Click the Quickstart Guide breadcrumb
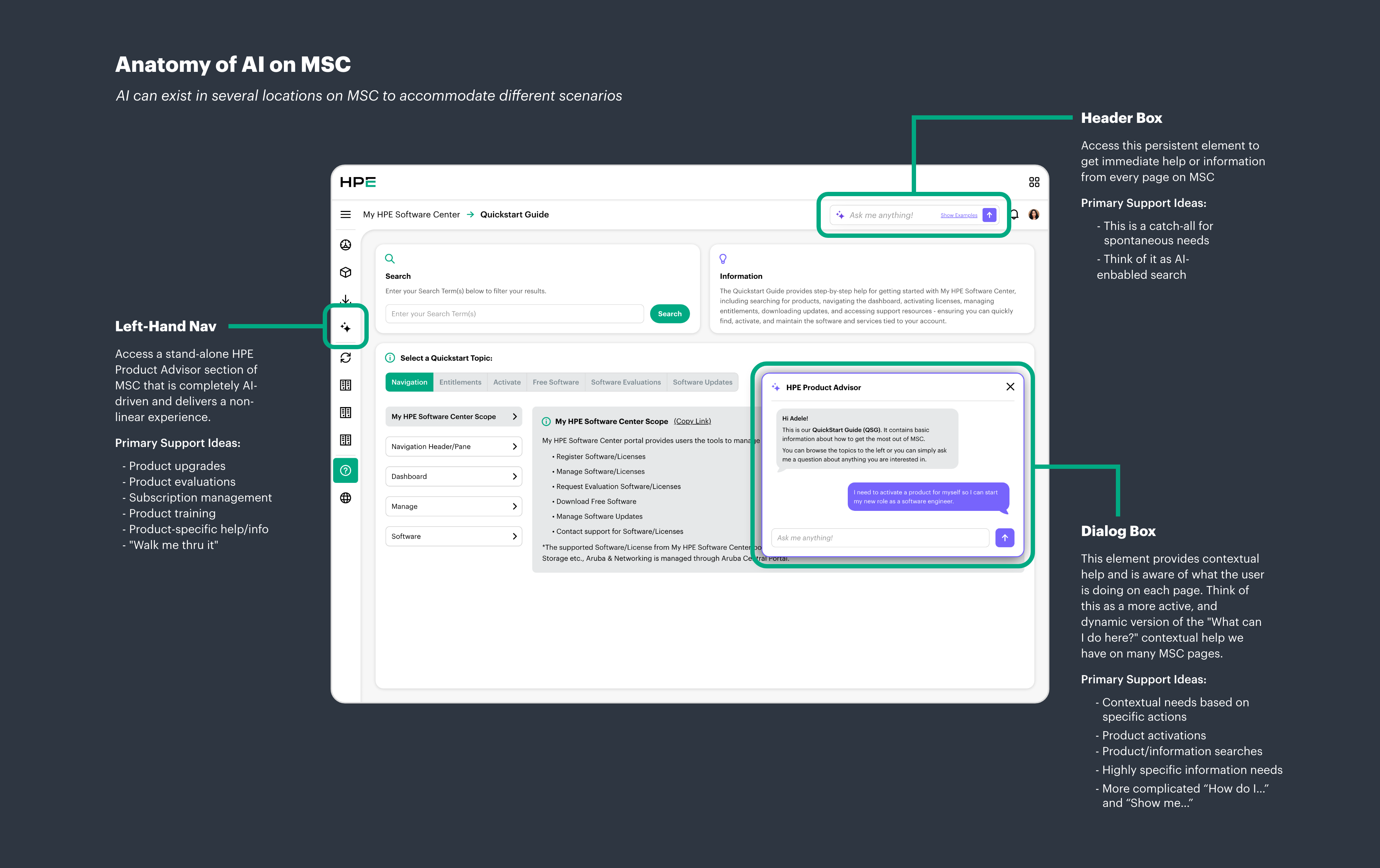 515,214
